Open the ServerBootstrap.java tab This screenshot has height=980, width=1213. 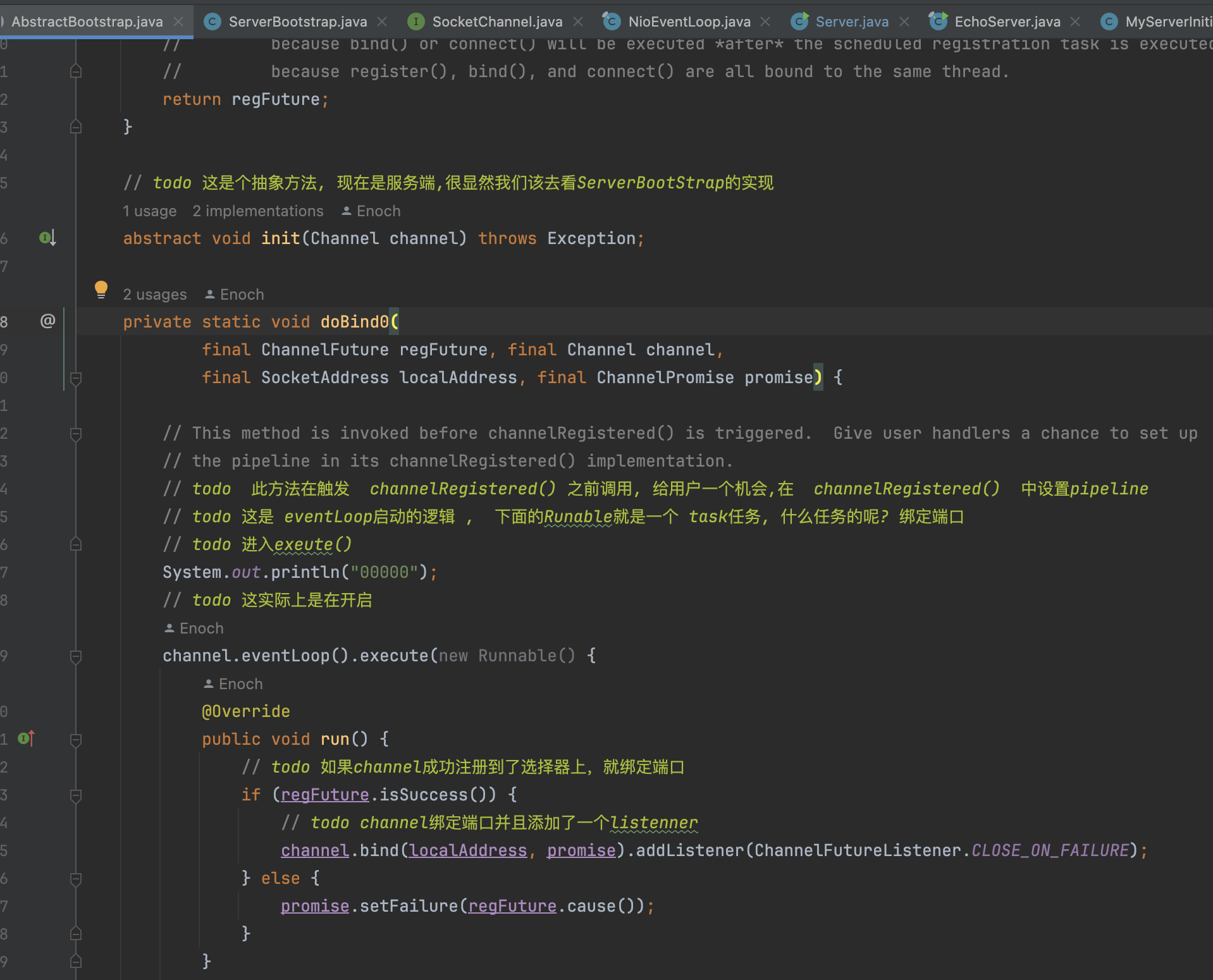click(297, 21)
